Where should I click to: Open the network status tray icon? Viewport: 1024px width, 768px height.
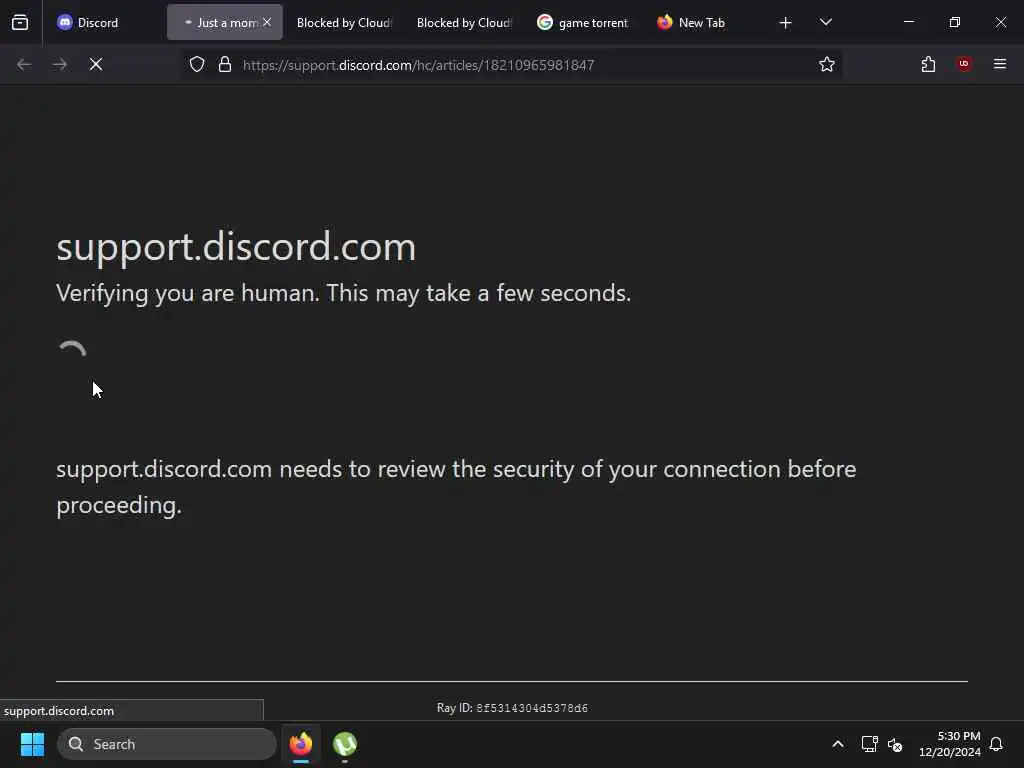tap(869, 744)
